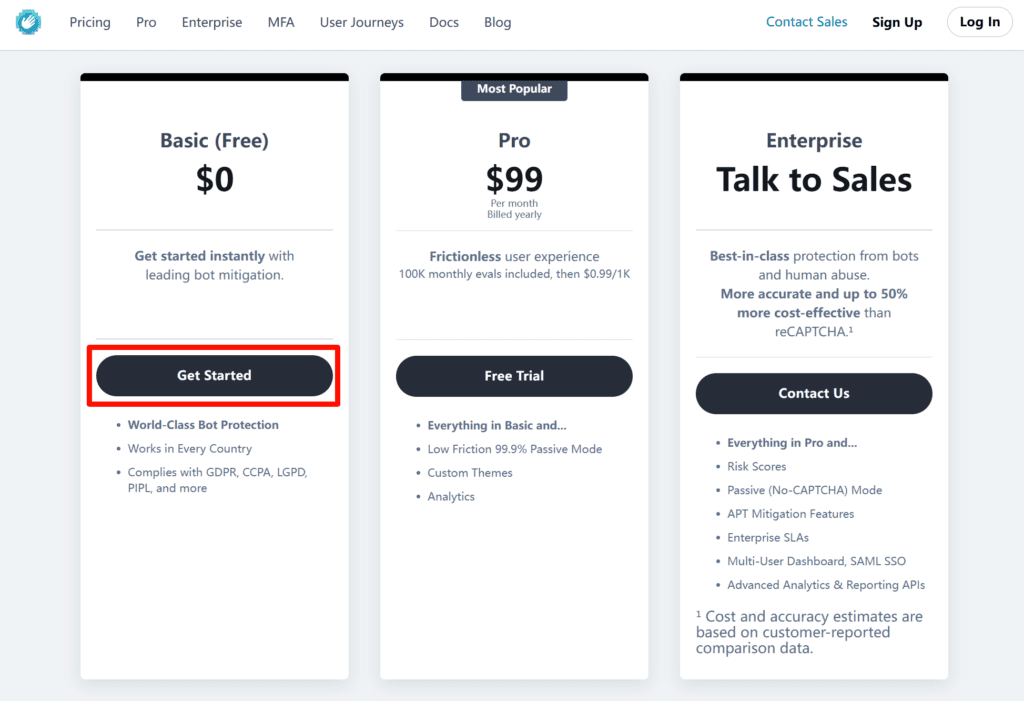Select MFA in the top navigation
Image resolution: width=1024 pixels, height=701 pixels.
(x=281, y=22)
